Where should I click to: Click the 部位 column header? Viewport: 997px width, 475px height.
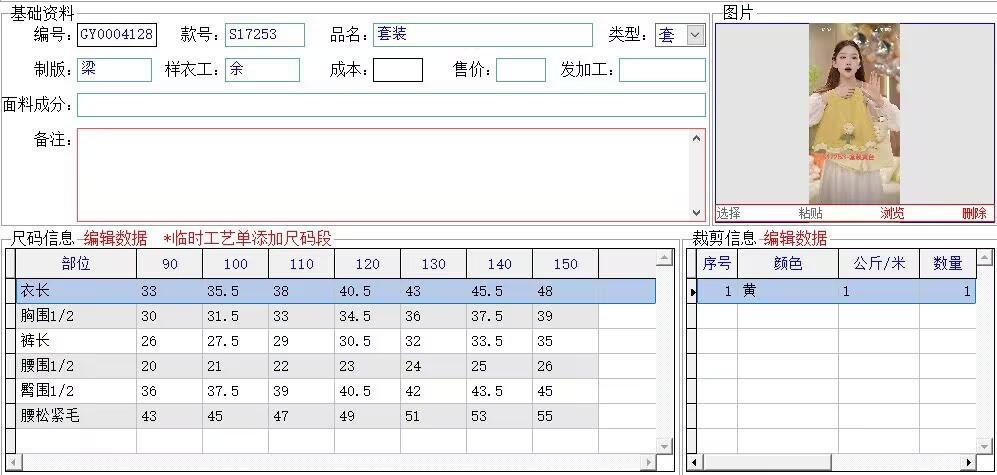pyautogui.click(x=76, y=264)
